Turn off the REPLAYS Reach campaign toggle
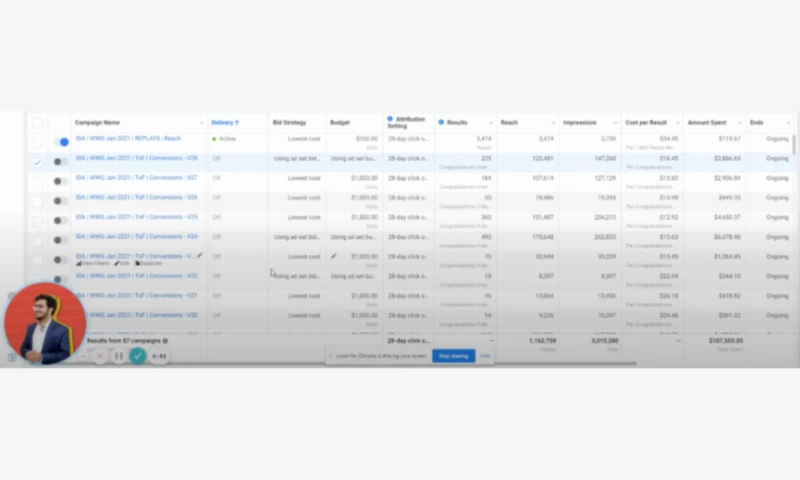This screenshot has width=800, height=480. pos(62,142)
